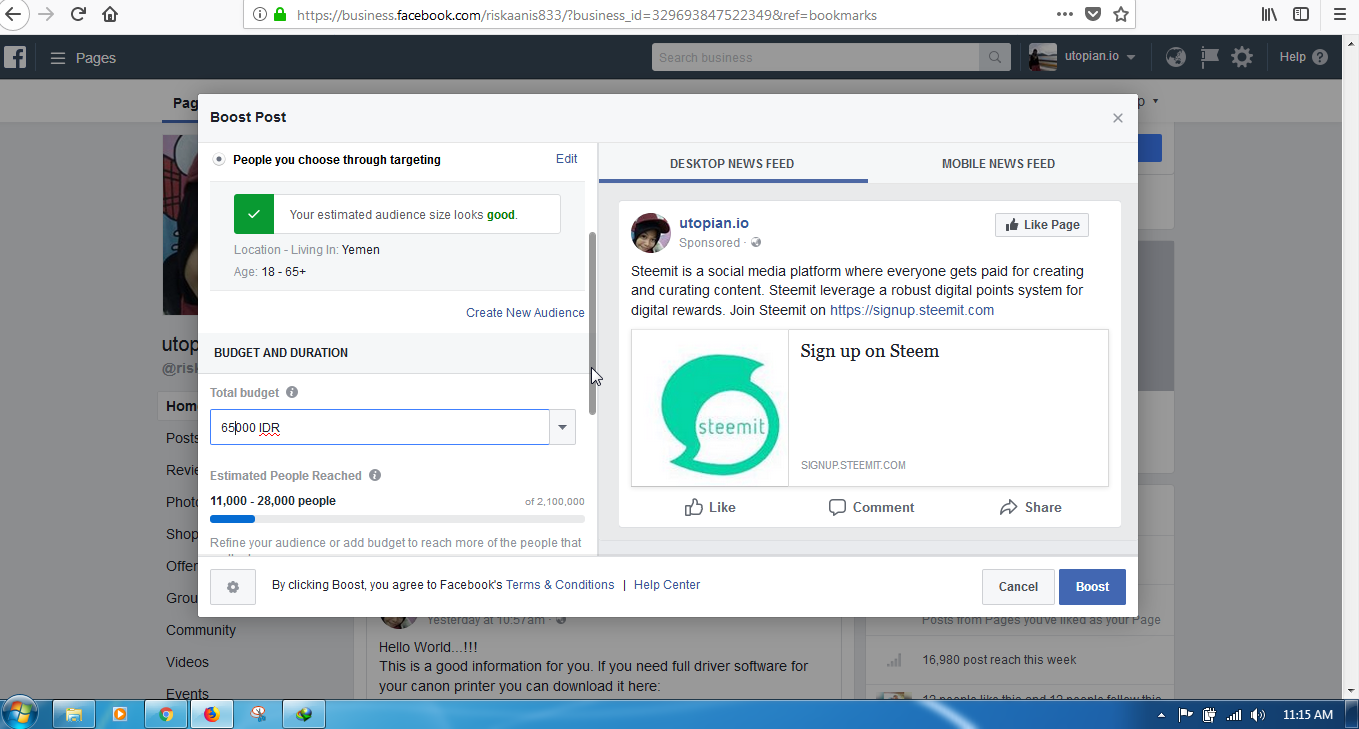
Task: Click the Boost dialog scrollbar
Action: tap(592, 324)
